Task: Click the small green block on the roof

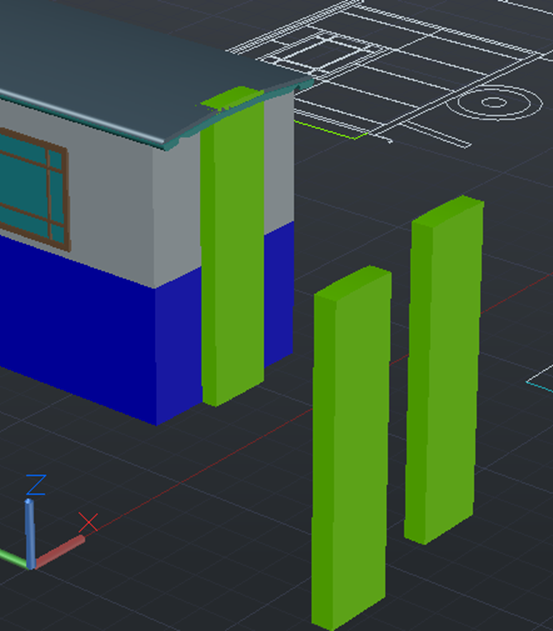Action: [x=233, y=98]
